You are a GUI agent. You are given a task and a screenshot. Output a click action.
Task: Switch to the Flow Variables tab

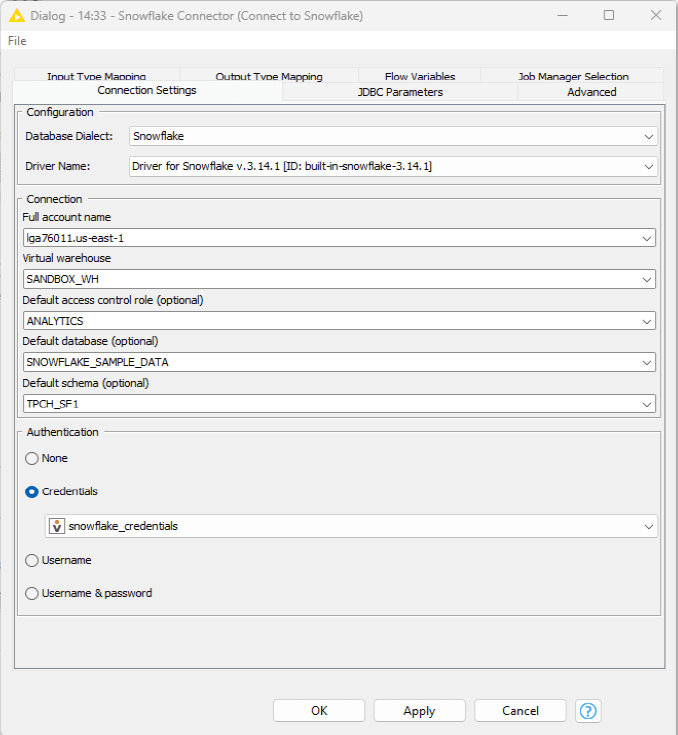[420, 75]
